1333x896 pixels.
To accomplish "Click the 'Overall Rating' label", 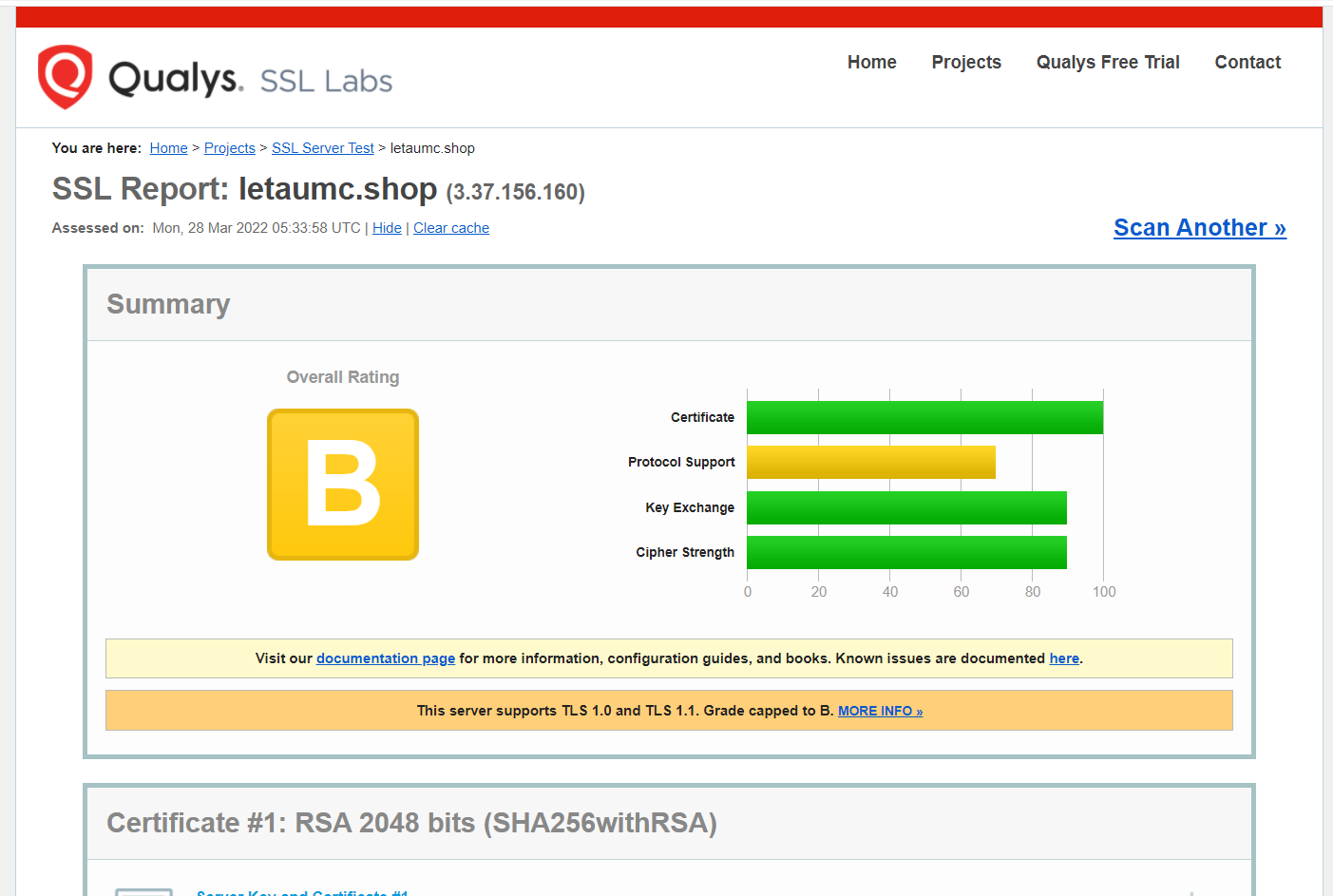I will coord(343,377).
